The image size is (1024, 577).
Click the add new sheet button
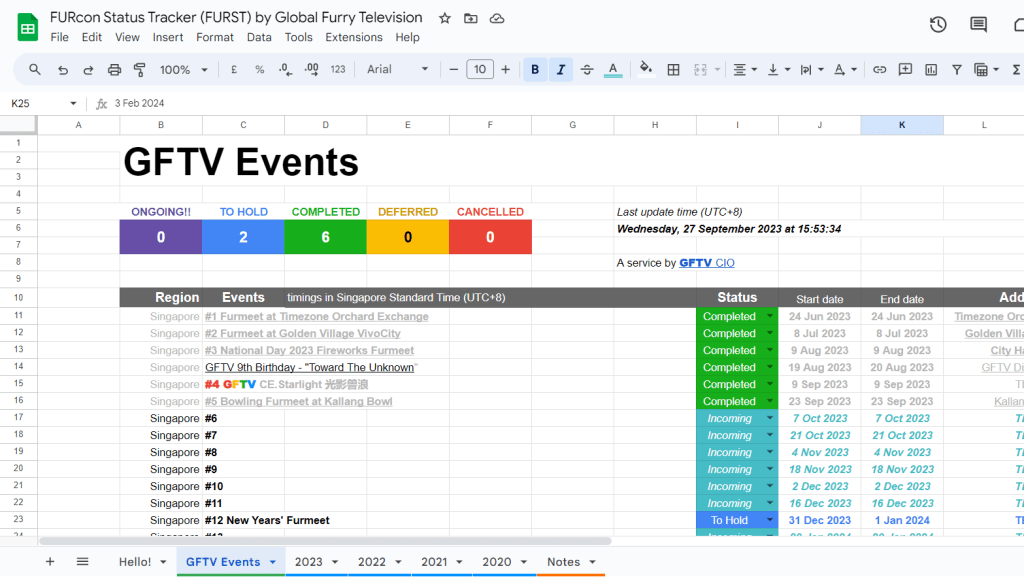[50, 562]
